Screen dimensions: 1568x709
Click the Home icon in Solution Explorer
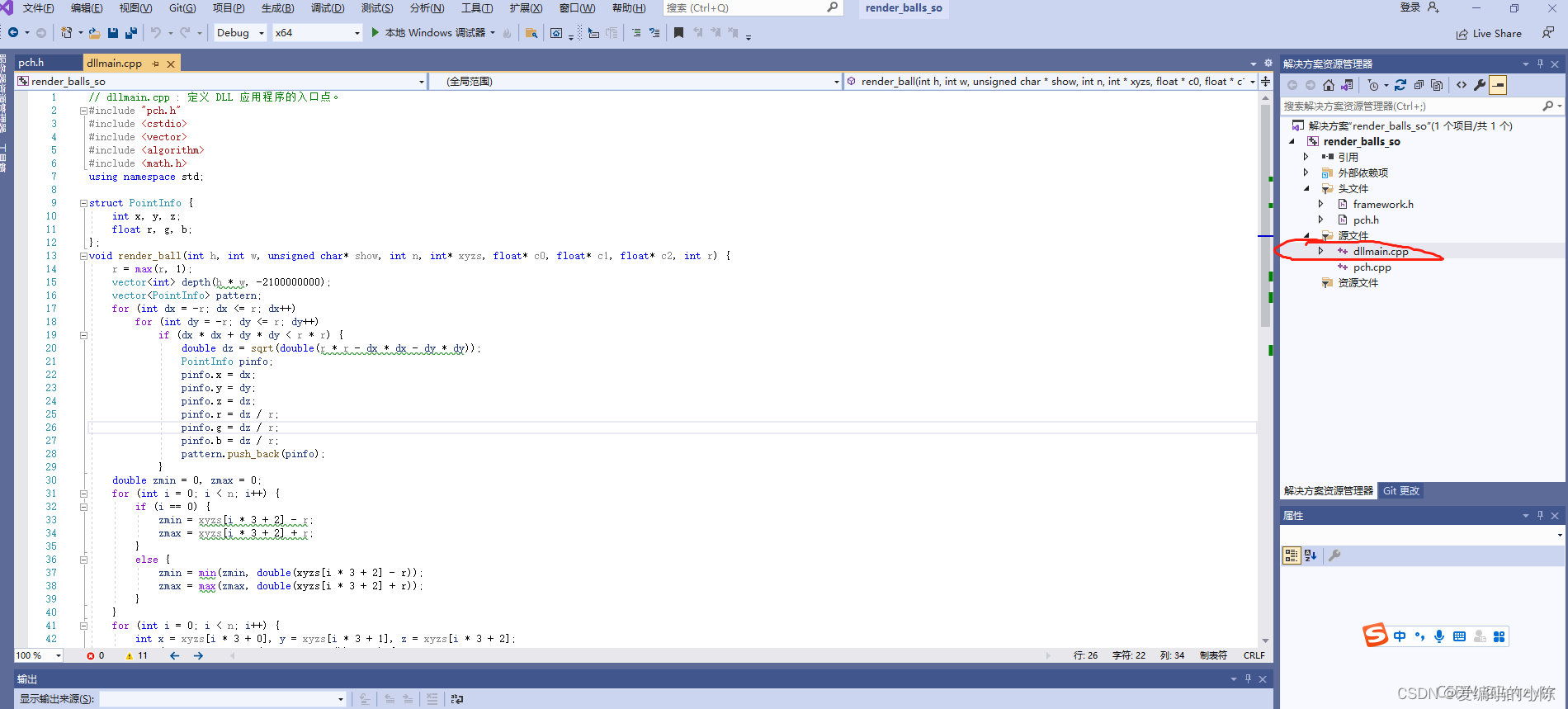[x=1328, y=85]
